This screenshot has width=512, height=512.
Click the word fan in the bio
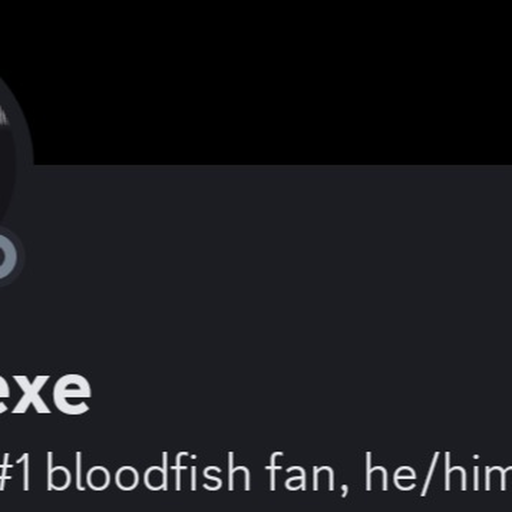coord(300,473)
